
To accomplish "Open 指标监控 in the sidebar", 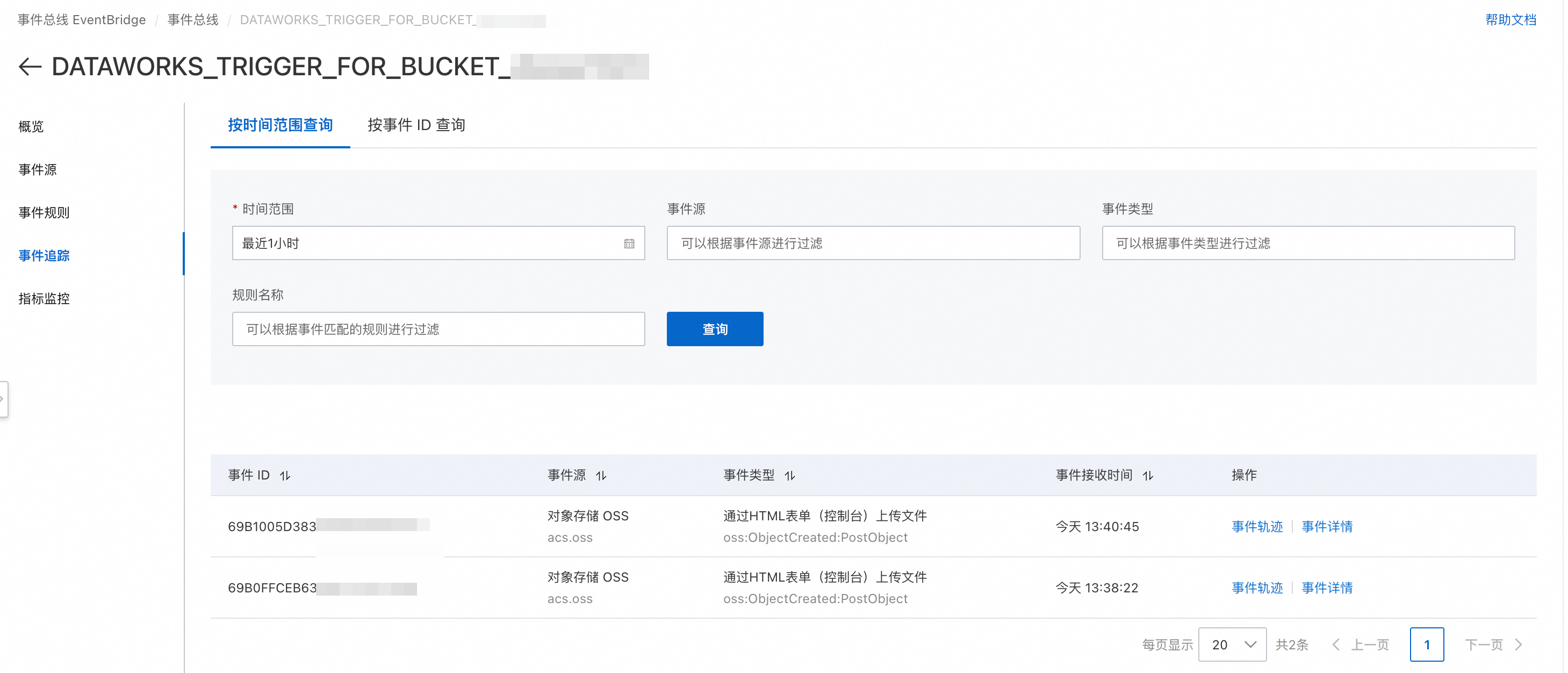I will 44,298.
